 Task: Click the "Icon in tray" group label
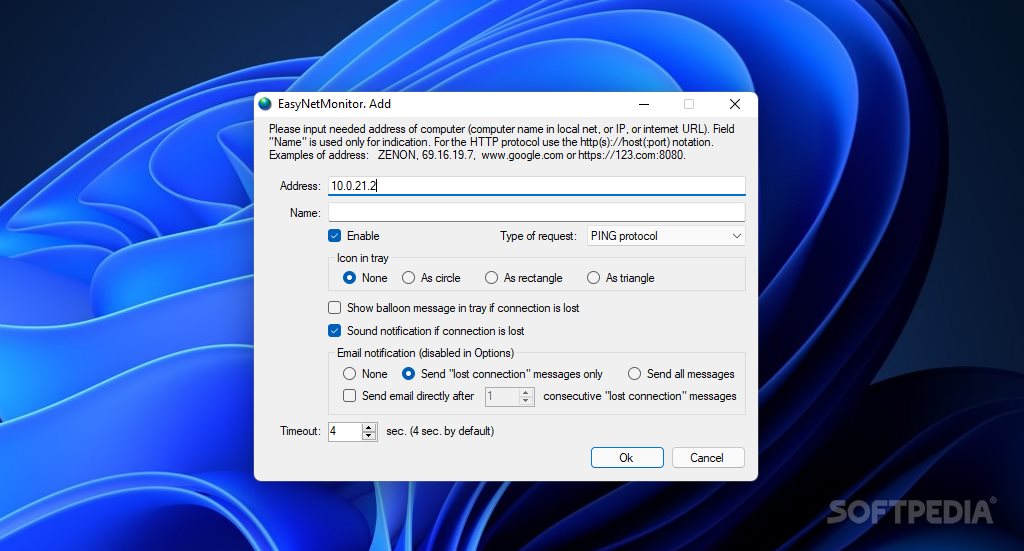362,258
